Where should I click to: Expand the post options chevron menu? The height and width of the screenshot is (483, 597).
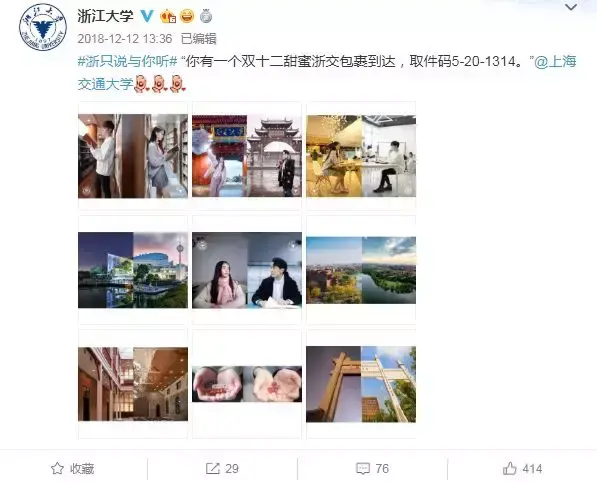[571, 7]
